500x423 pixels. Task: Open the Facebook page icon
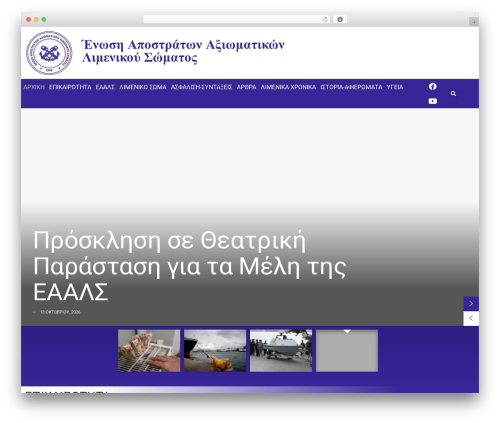(x=432, y=87)
